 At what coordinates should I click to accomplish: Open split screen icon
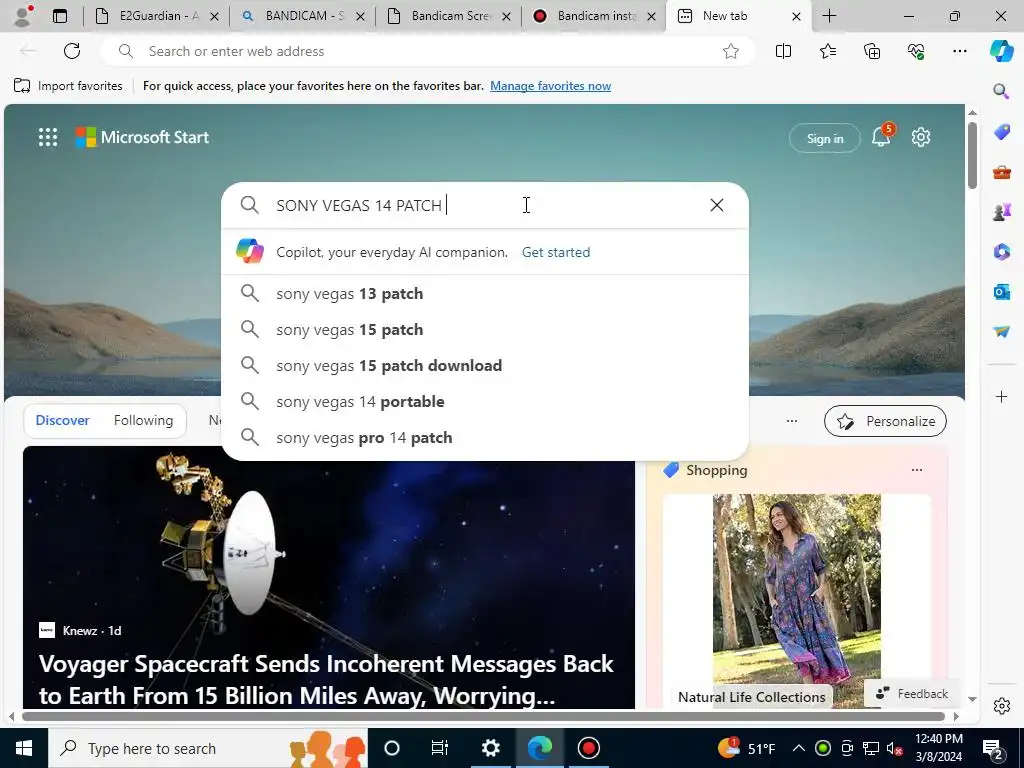click(x=783, y=51)
